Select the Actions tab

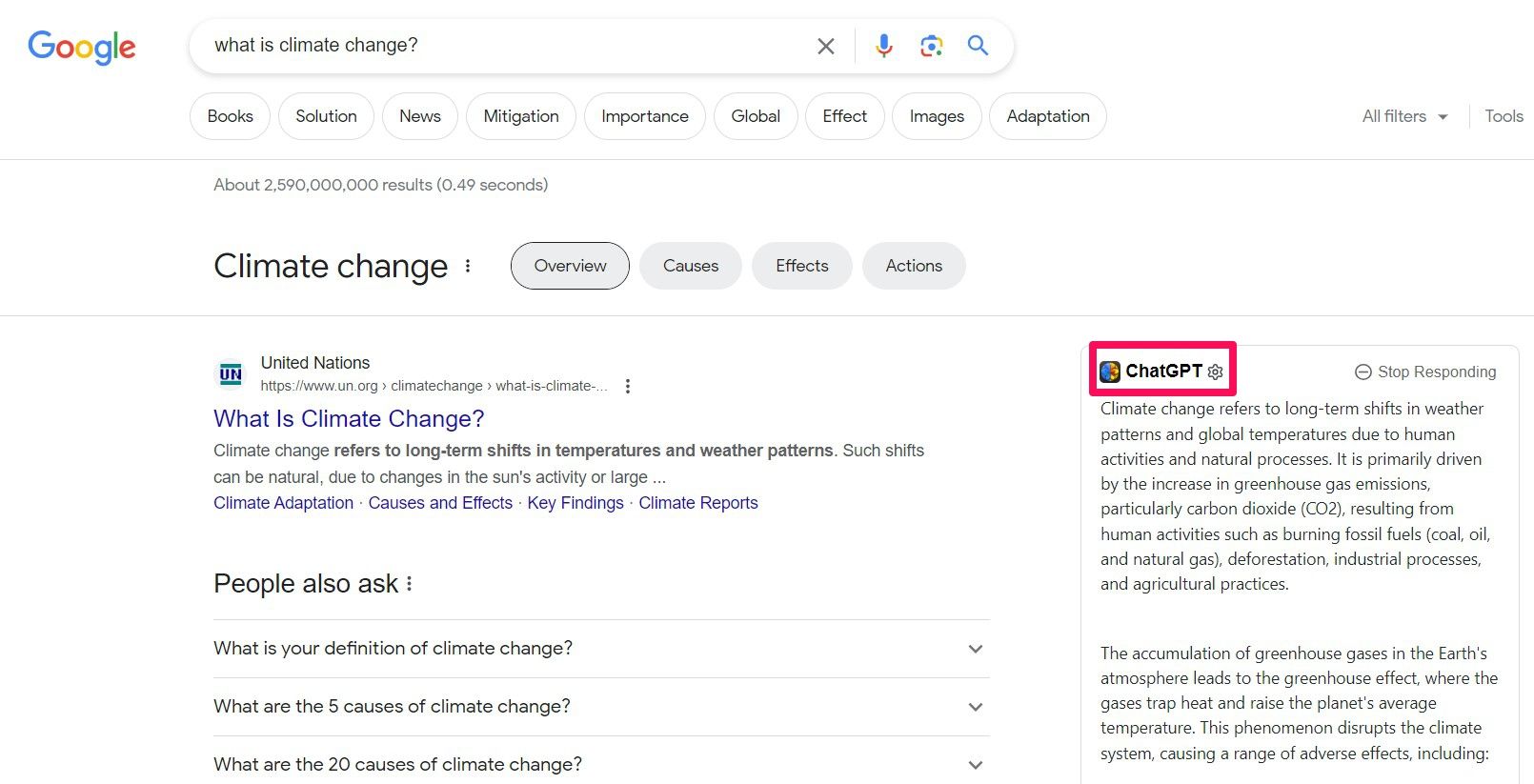[913, 266]
